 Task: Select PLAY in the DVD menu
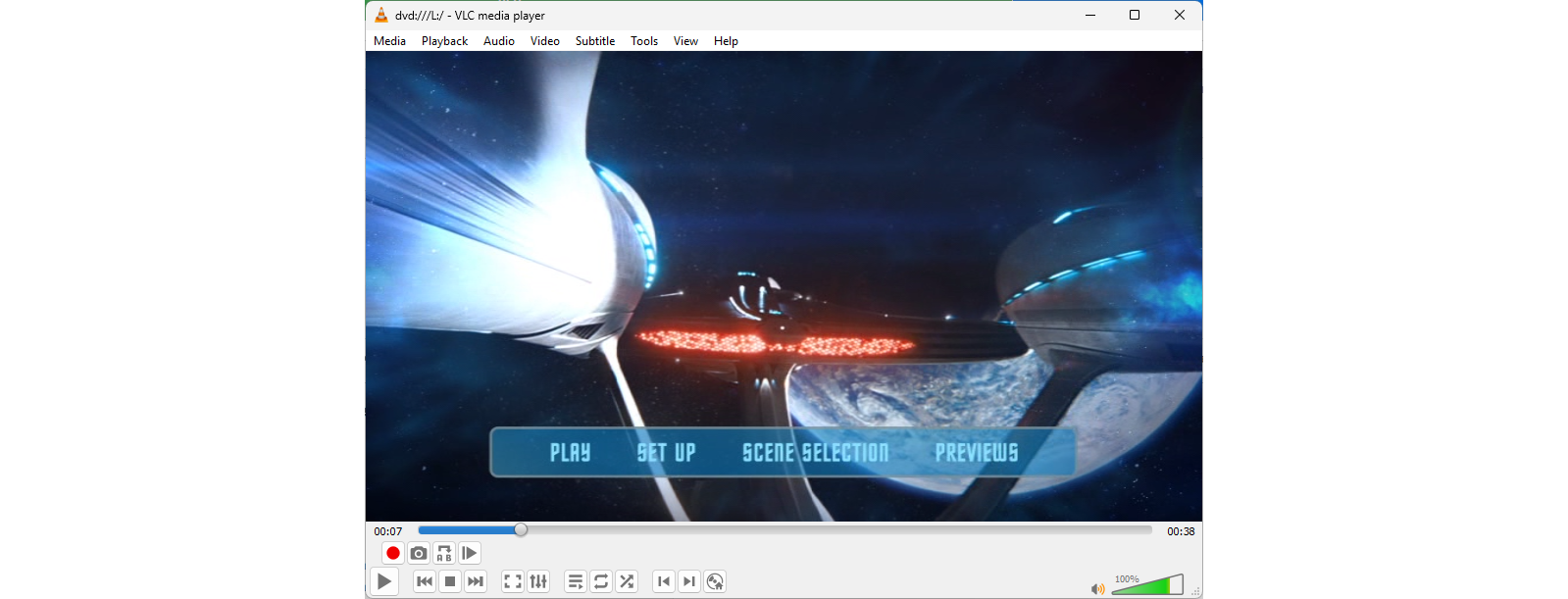(570, 452)
